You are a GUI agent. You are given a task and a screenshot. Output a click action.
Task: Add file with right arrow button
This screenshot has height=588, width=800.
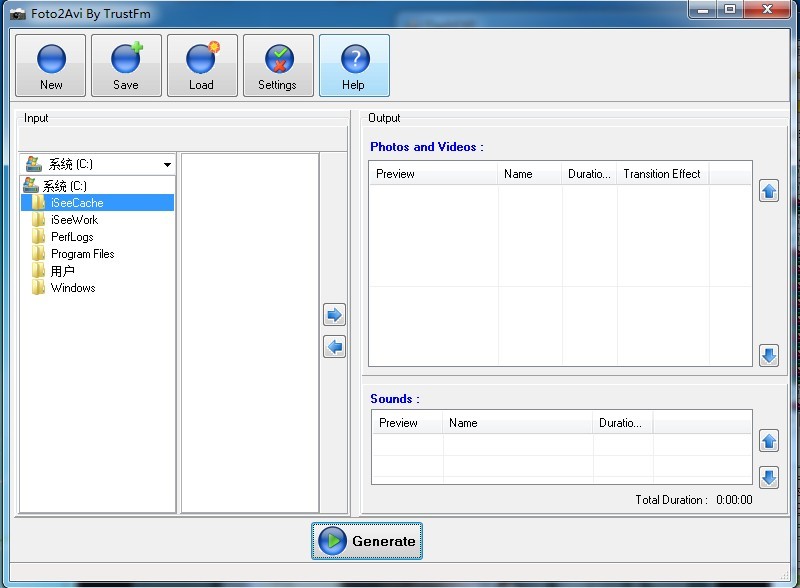[335, 315]
